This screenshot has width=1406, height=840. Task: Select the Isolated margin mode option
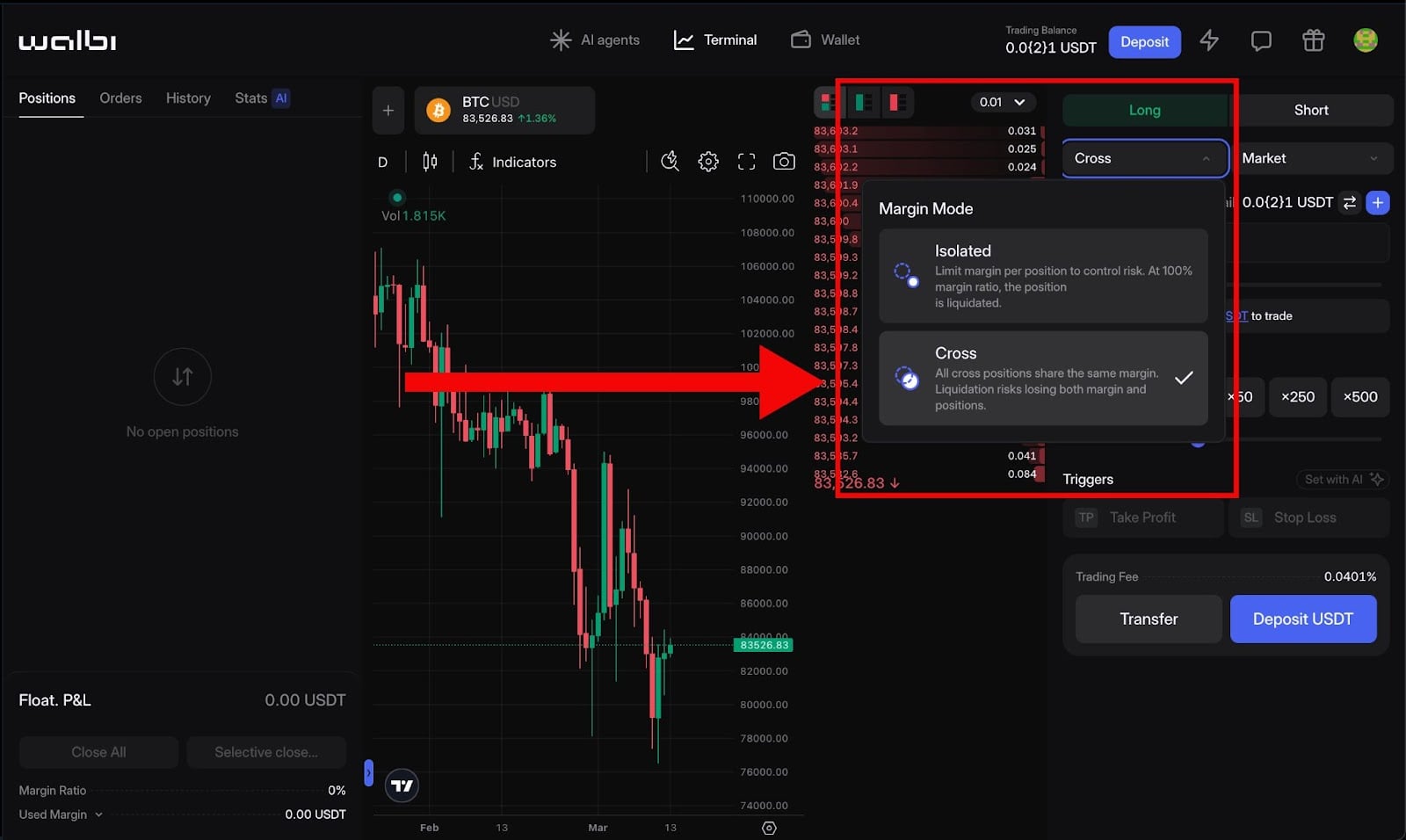coord(1043,276)
